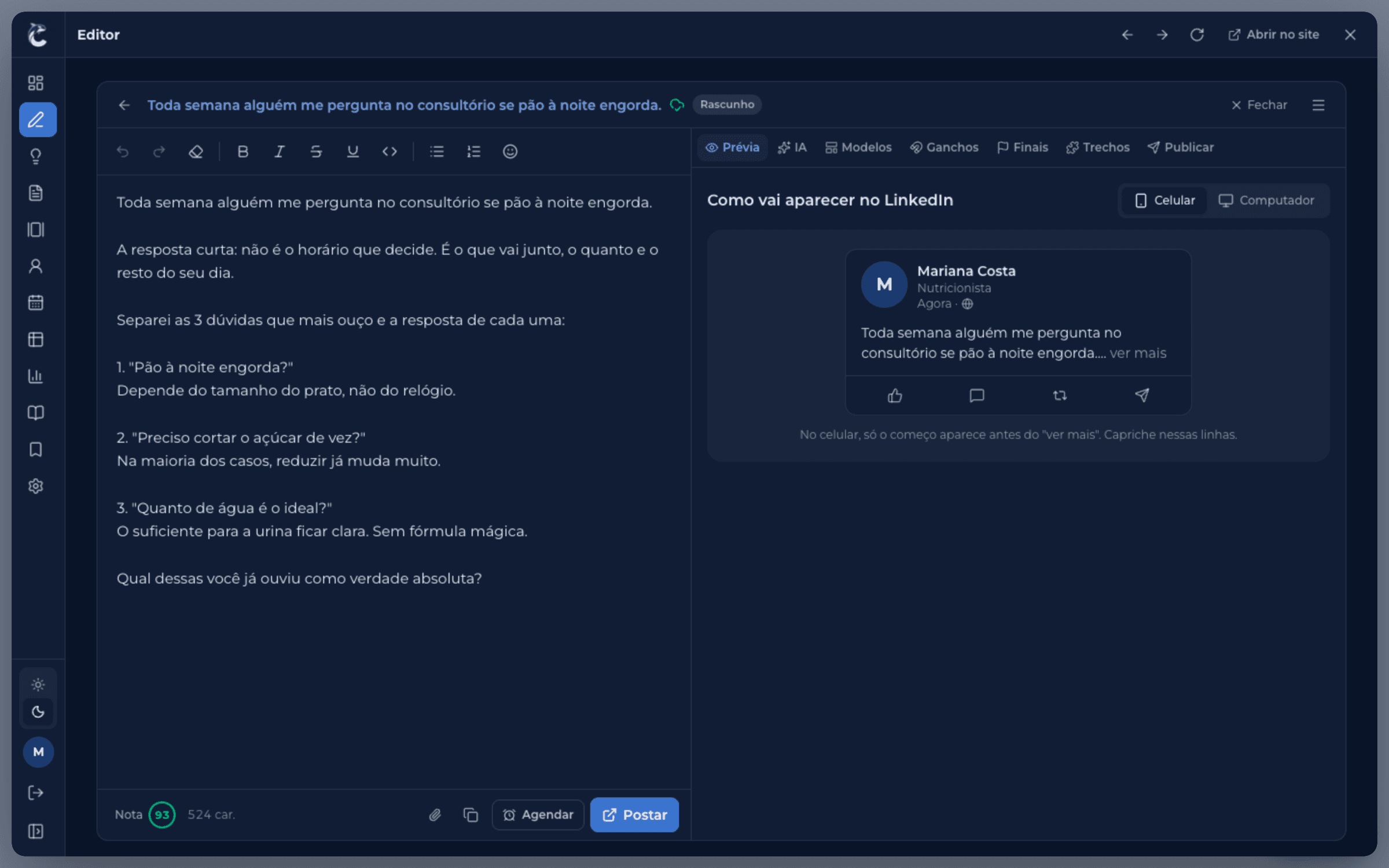Switch to dark theme moon icon

38,712
